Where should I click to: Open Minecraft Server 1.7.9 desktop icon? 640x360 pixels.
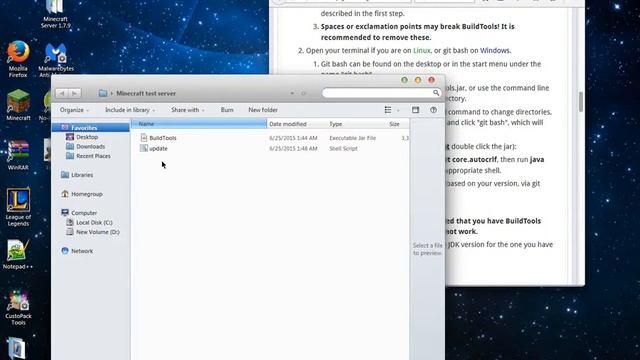pos(55,14)
